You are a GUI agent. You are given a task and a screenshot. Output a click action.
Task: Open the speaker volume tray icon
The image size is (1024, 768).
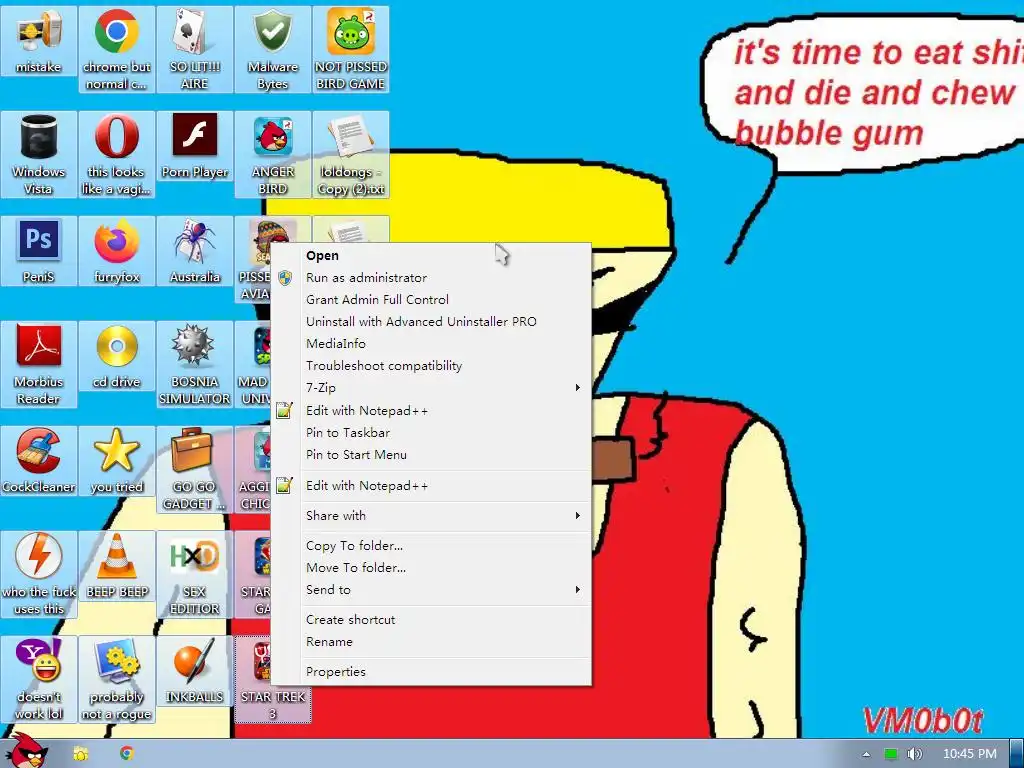pyautogui.click(x=915, y=754)
